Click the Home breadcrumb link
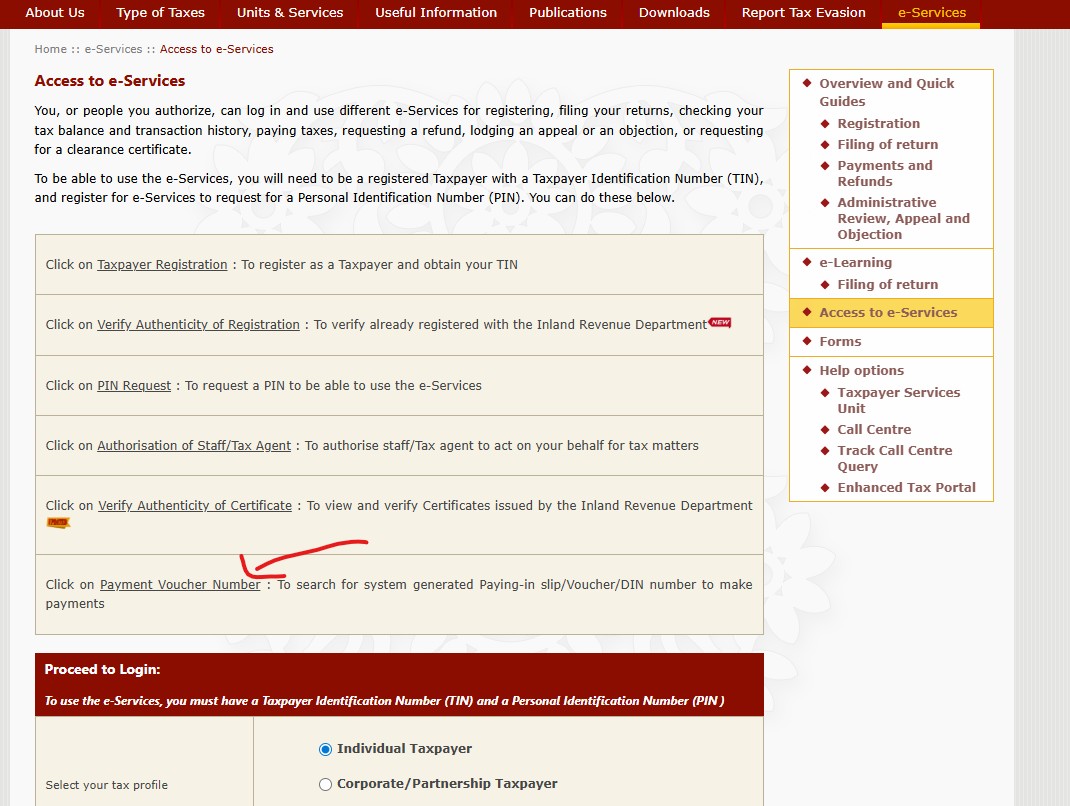 tap(50, 49)
